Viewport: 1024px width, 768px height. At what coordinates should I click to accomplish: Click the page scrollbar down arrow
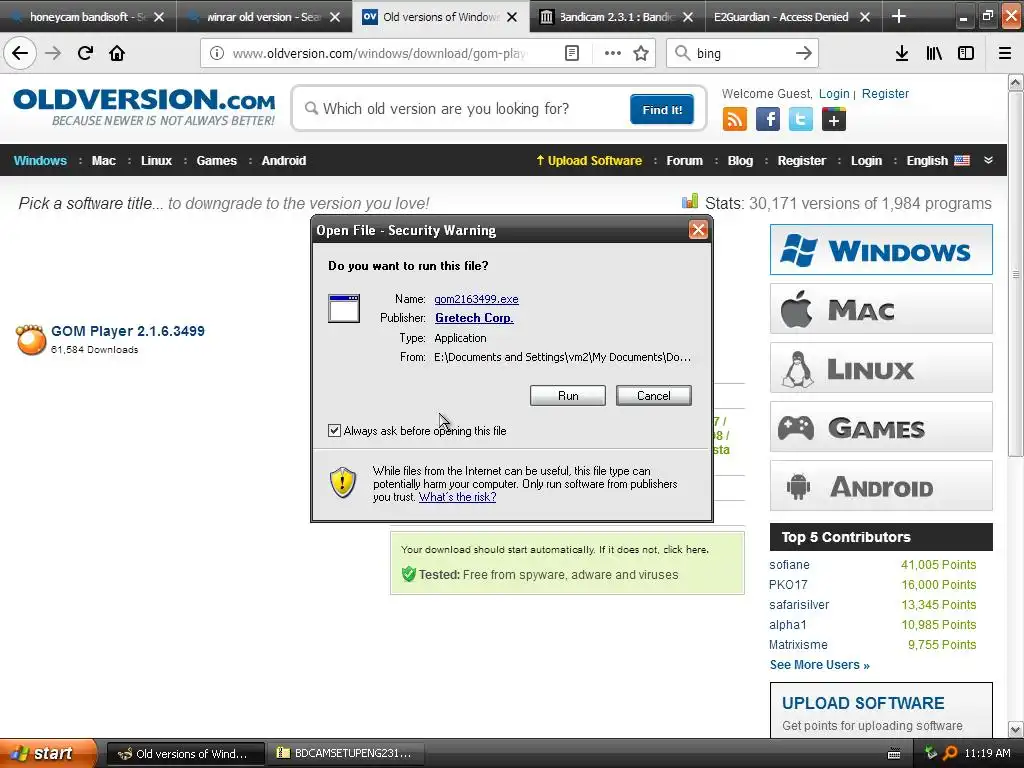point(1016,729)
